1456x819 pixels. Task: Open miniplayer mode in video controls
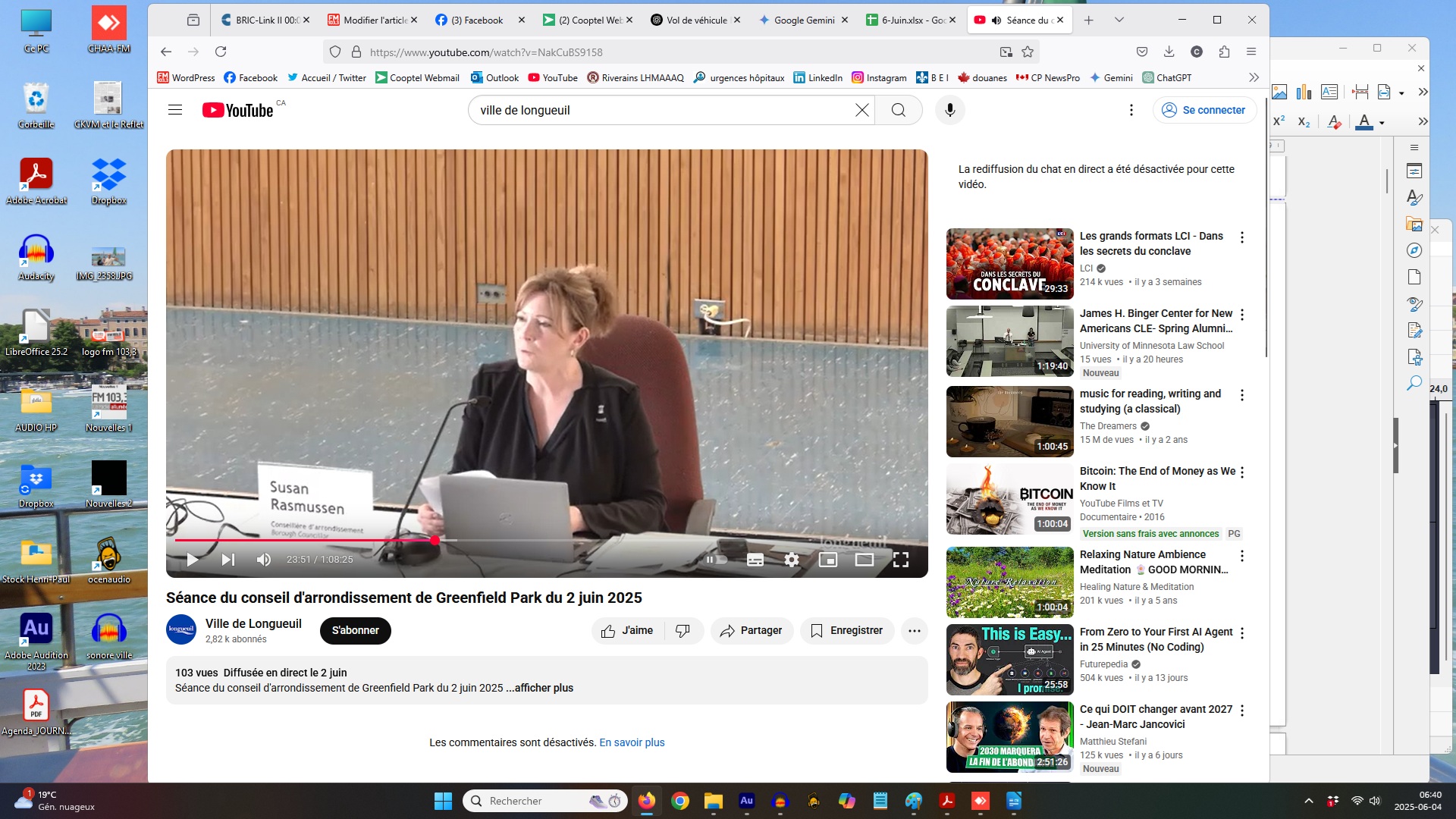coord(827,560)
